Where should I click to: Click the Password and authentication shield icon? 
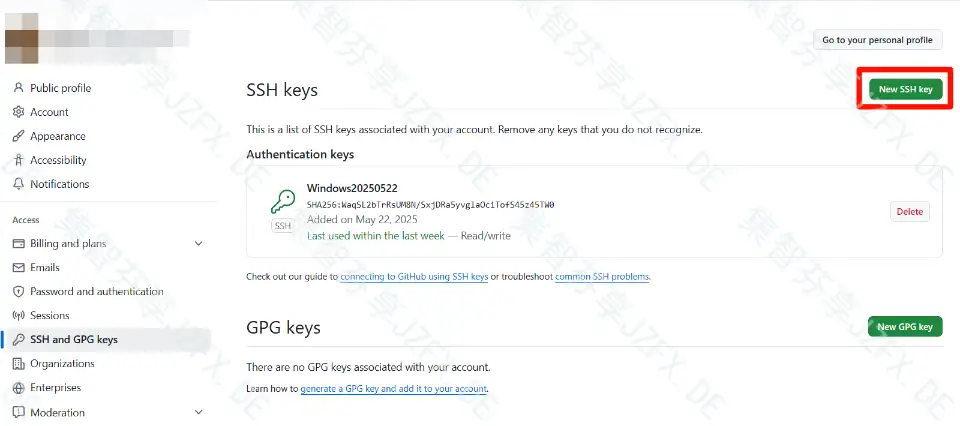click(18, 291)
